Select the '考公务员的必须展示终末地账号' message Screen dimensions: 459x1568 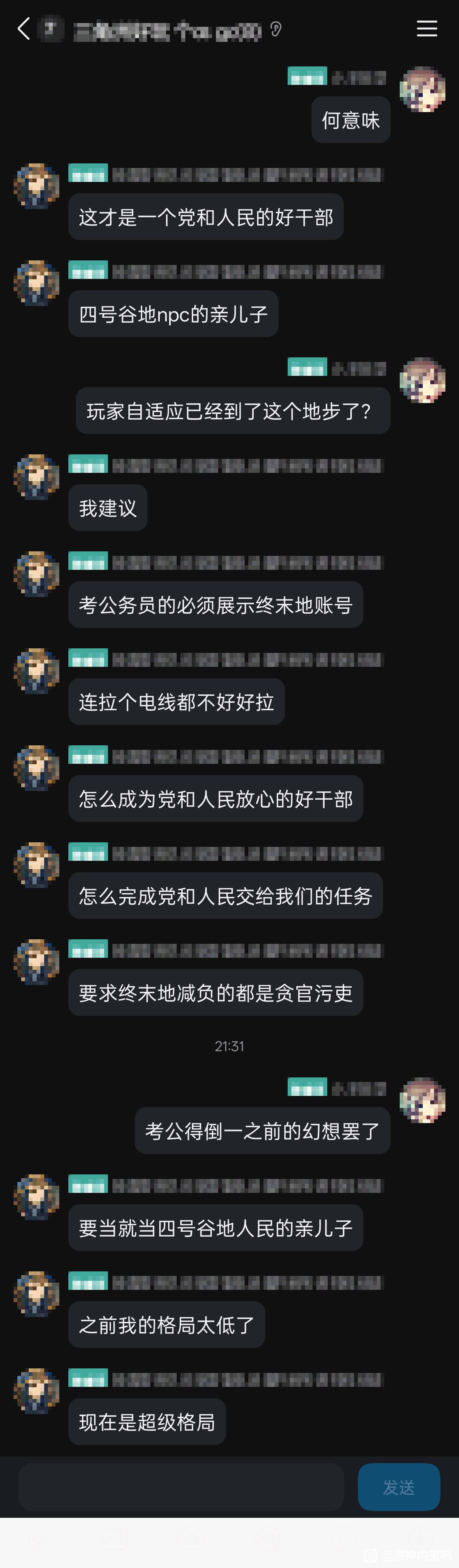[x=216, y=605]
